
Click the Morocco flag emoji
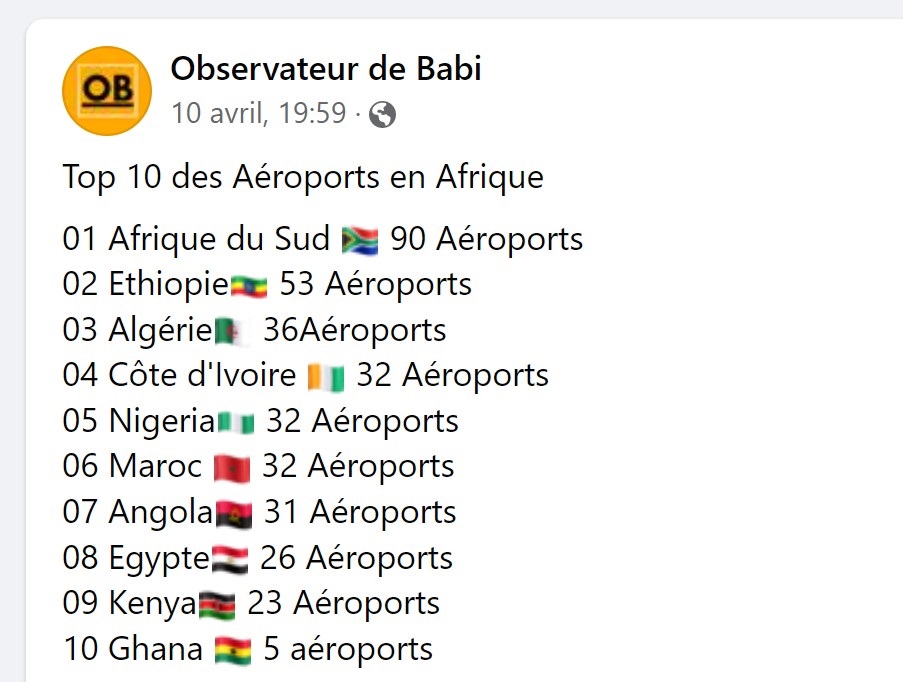point(232,468)
